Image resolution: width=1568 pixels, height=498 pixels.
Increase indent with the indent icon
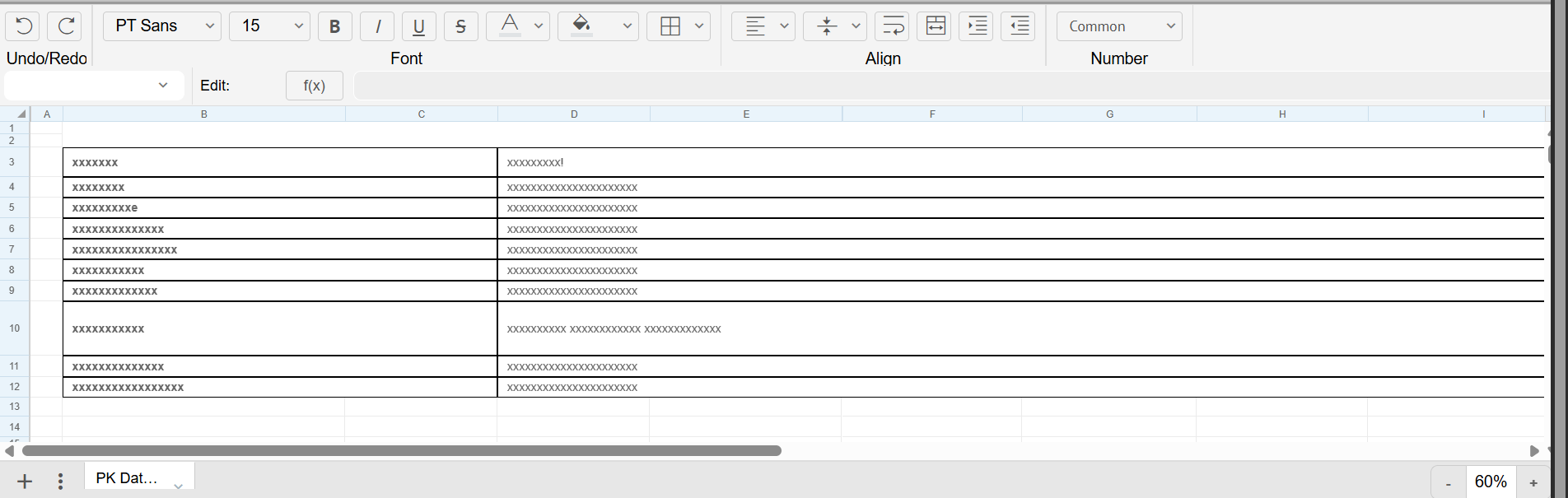click(x=977, y=26)
